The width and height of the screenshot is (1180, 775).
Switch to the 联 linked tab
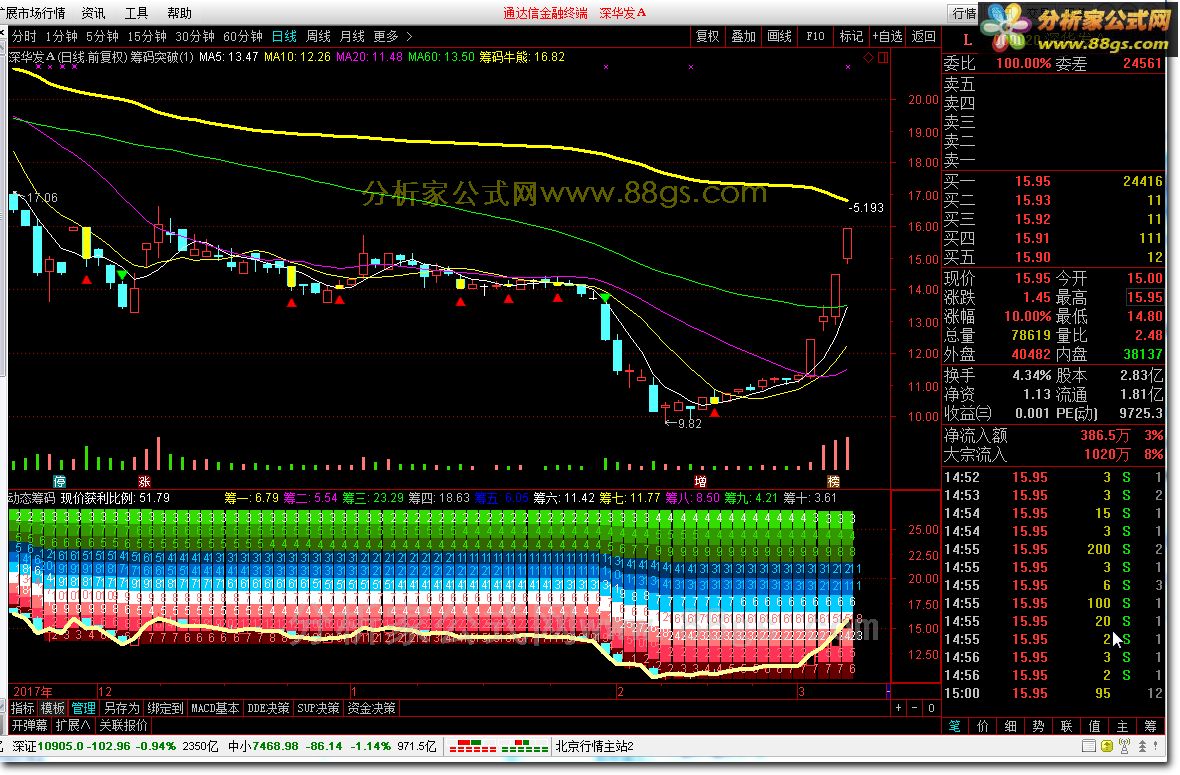point(1066,726)
